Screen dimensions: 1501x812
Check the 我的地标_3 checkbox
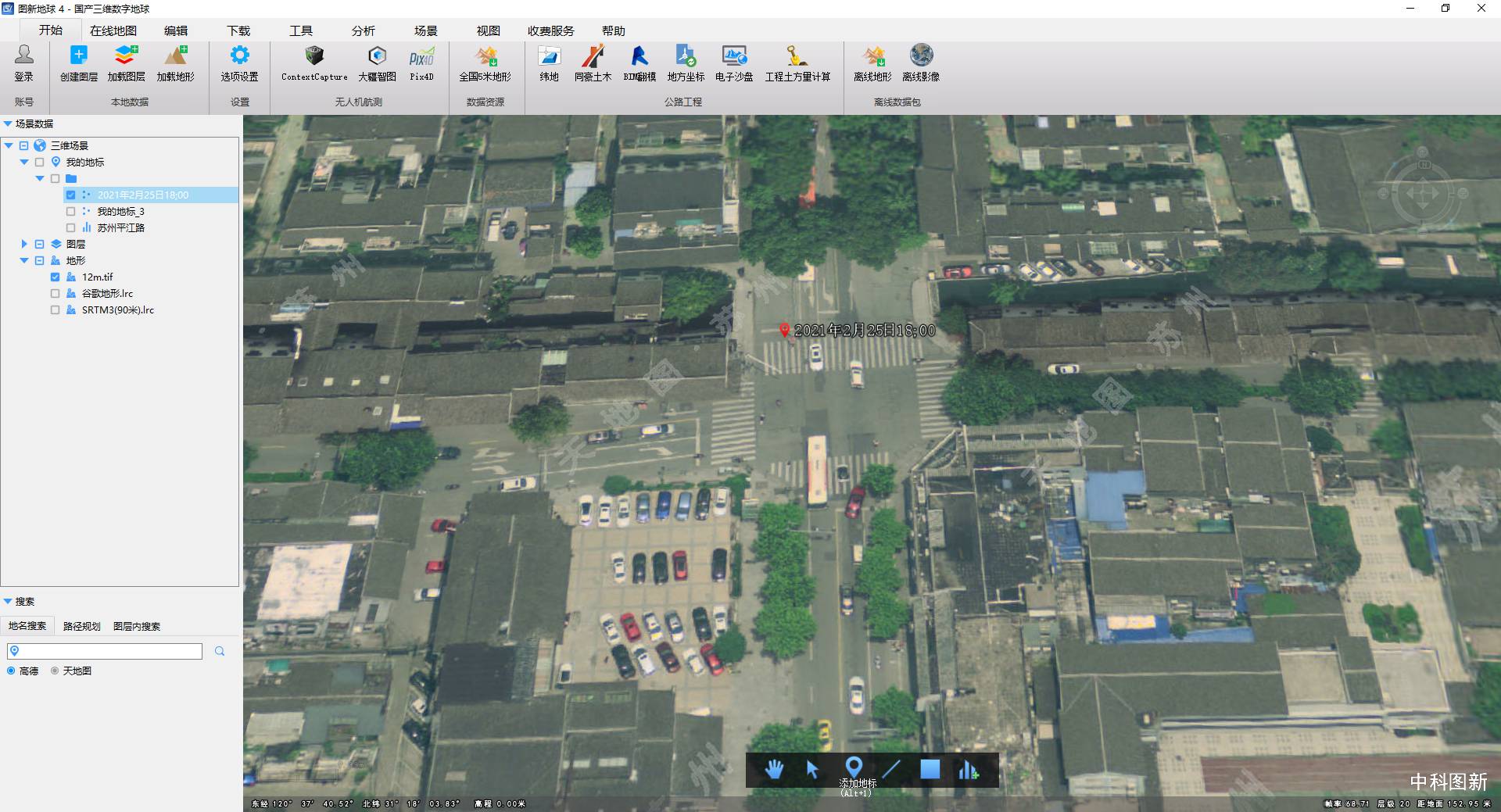(x=71, y=212)
